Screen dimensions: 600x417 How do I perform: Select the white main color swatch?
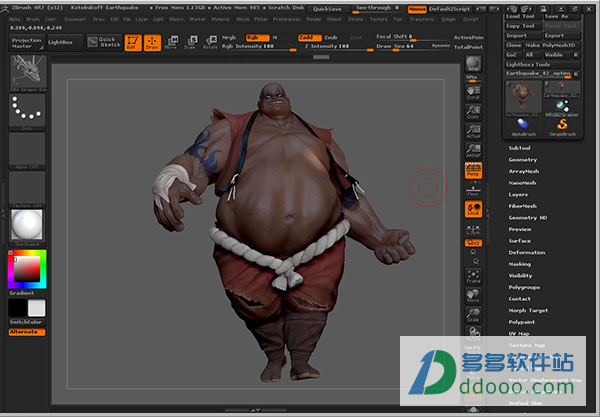(x=36, y=308)
